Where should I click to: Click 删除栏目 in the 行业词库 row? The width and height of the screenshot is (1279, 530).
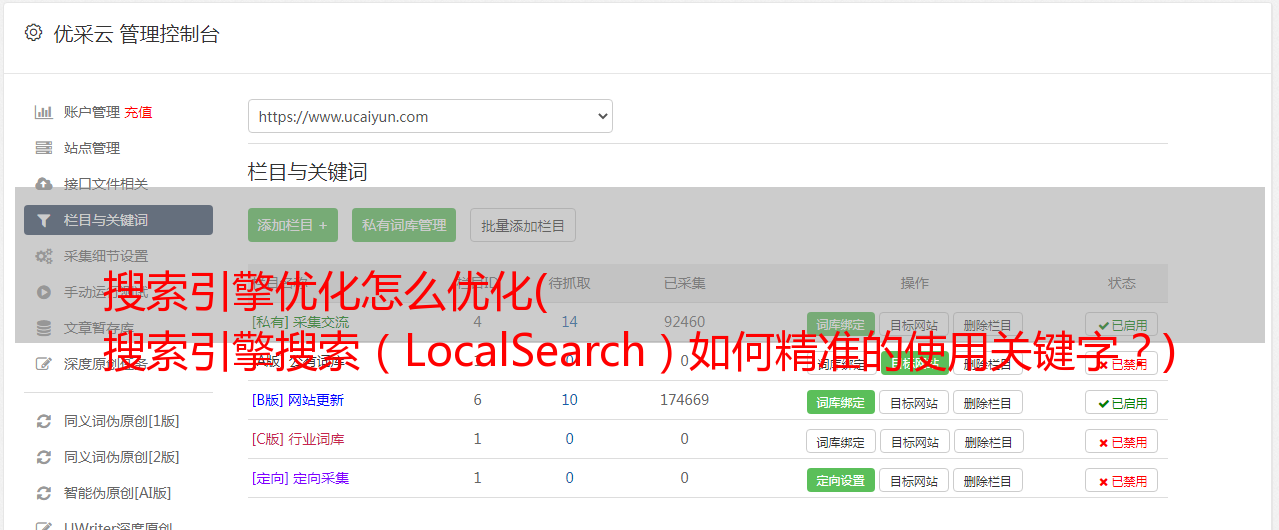pyautogui.click(x=987, y=441)
